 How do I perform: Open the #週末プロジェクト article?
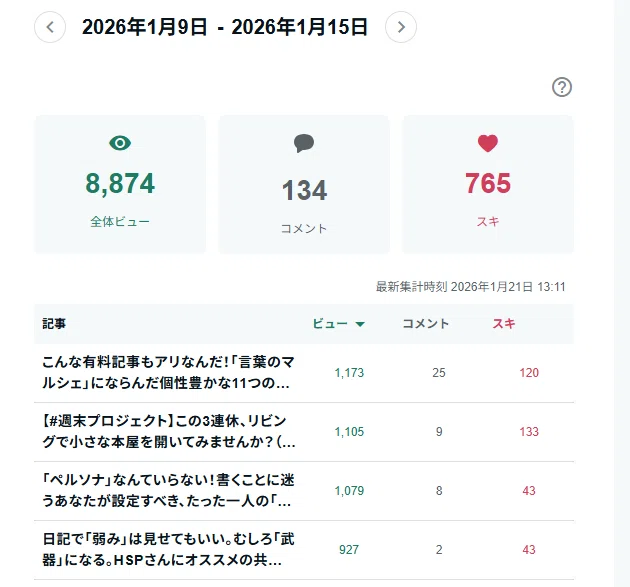pos(169,432)
